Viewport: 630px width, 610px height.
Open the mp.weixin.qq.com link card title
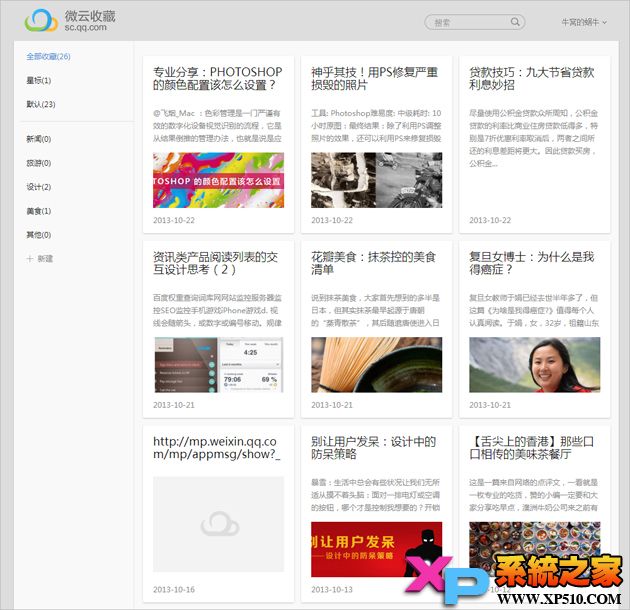pos(217,448)
